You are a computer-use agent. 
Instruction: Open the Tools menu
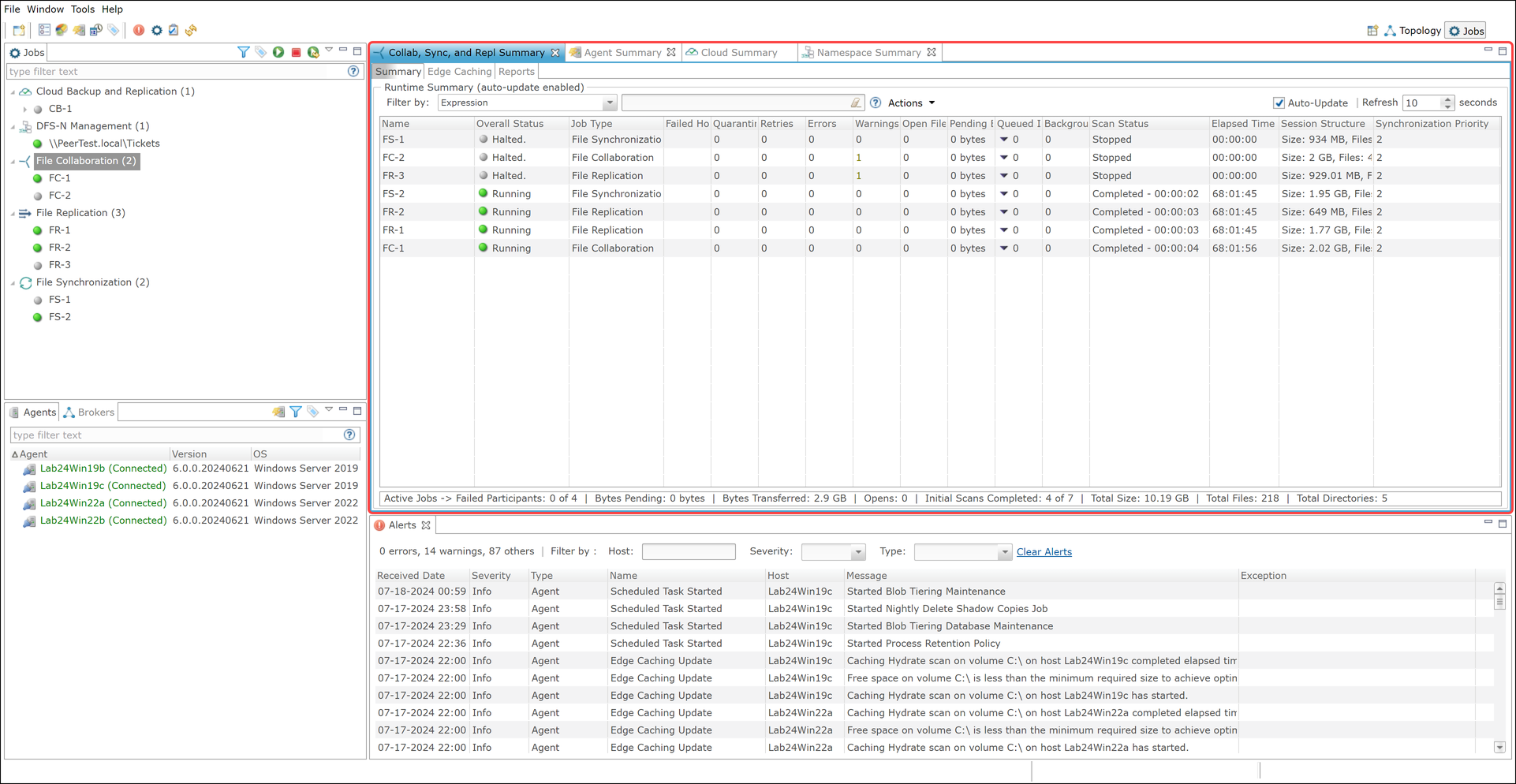[82, 9]
